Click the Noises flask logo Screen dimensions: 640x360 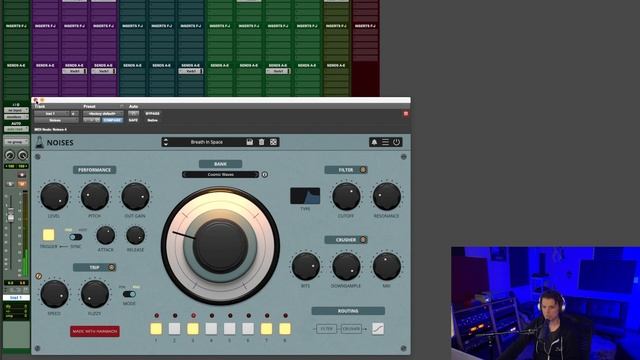point(39,142)
